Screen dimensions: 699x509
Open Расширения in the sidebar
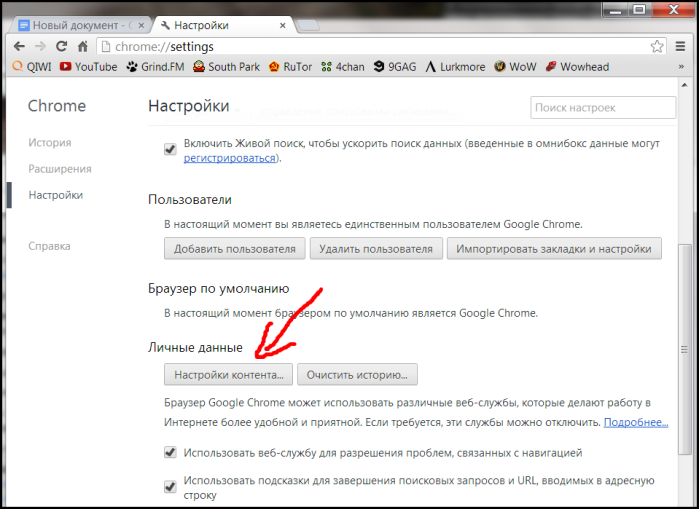coord(60,169)
